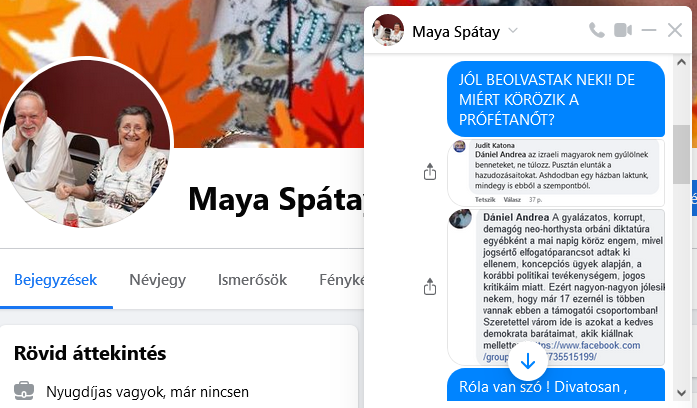Open the Judit Katona comment screenshot
The height and width of the screenshot is (408, 697).
tap(556, 172)
